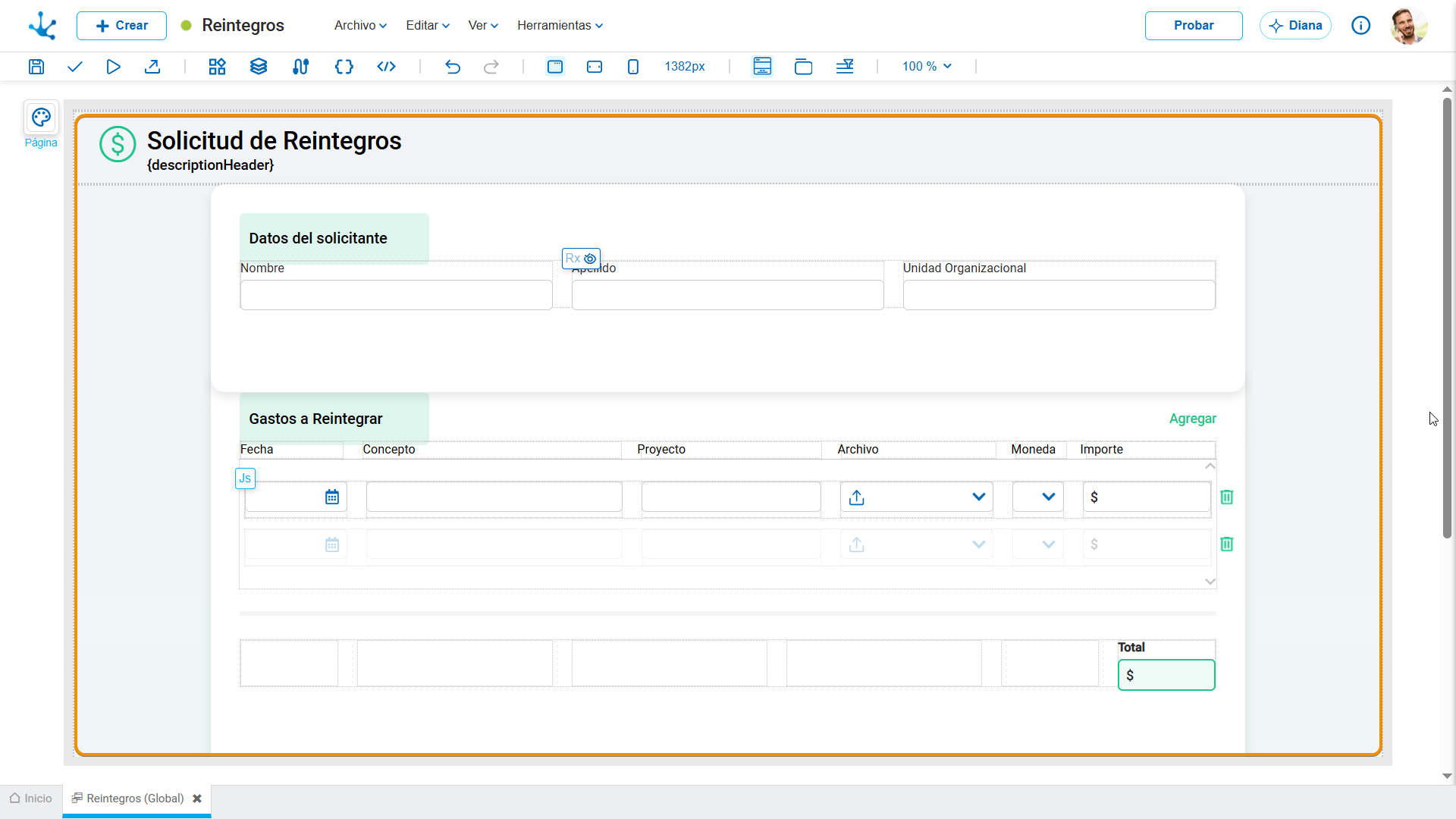Open the curly braces code icon

click(344, 67)
